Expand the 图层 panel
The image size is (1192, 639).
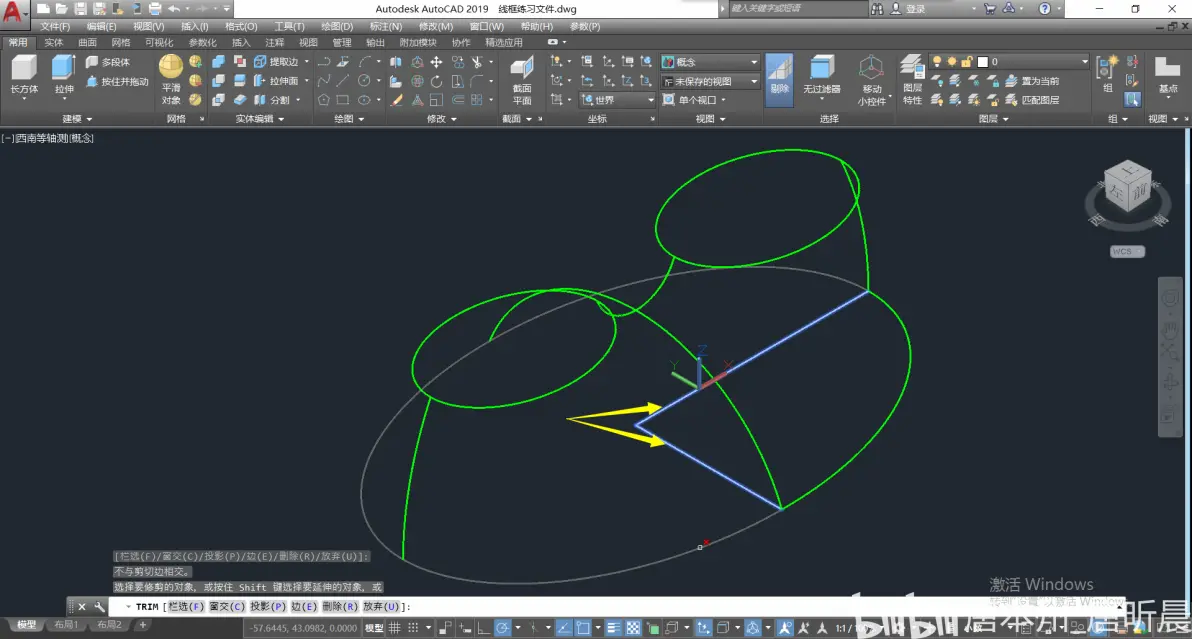click(x=993, y=119)
